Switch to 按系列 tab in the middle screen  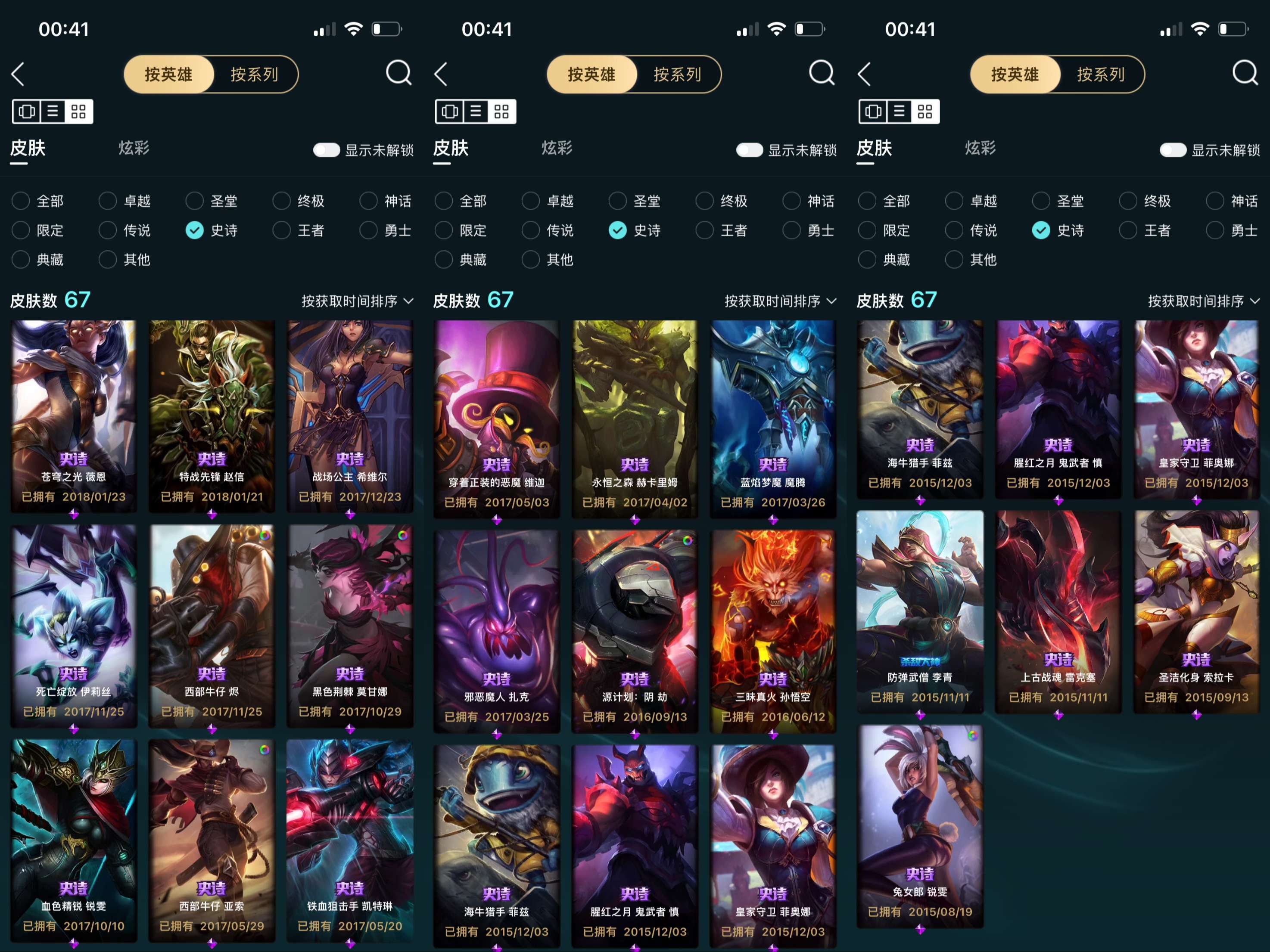click(x=678, y=74)
